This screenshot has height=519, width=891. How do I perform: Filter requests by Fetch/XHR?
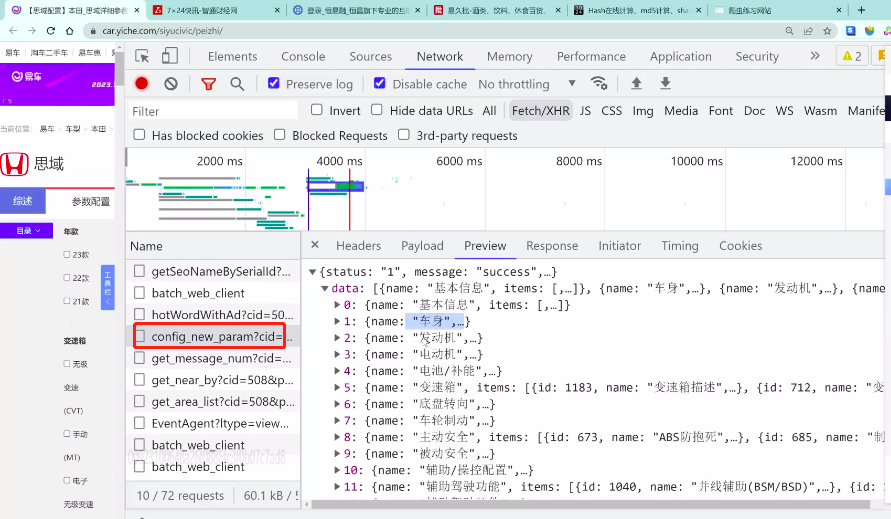[x=540, y=111]
